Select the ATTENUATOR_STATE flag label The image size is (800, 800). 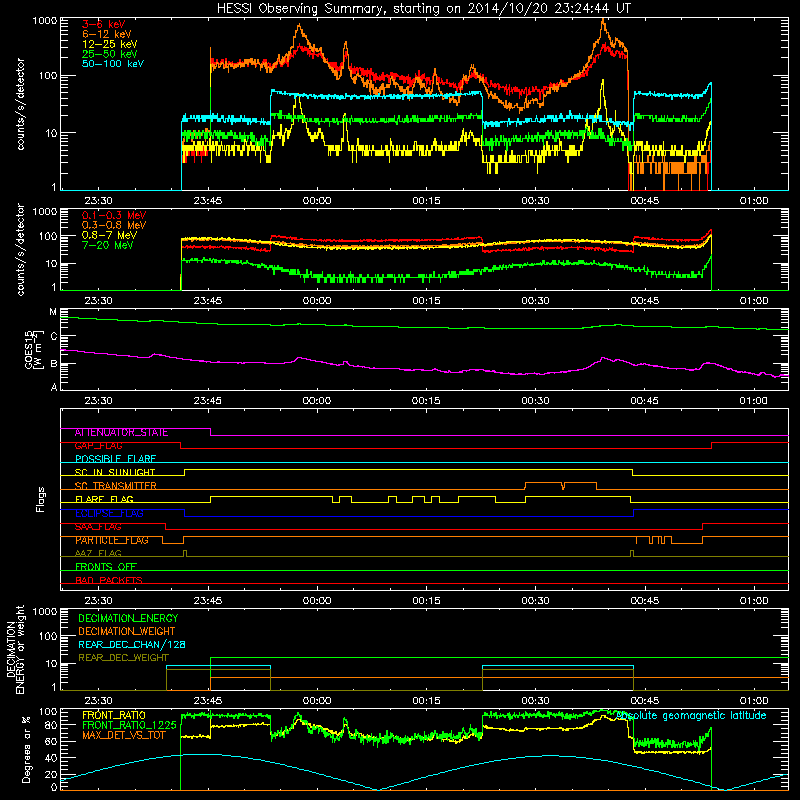pyautogui.click(x=121, y=433)
